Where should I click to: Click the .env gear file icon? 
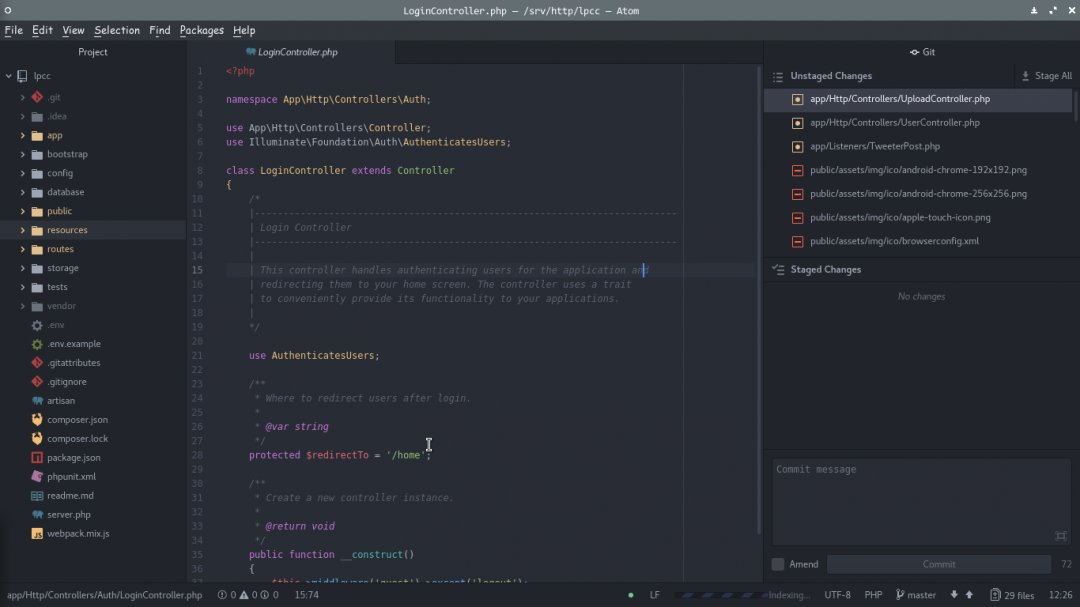click(x=37, y=325)
